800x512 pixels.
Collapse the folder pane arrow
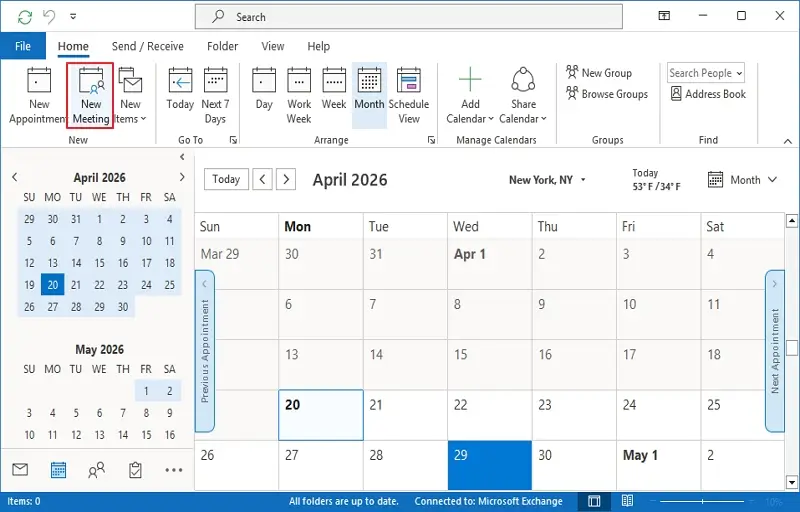[182, 157]
